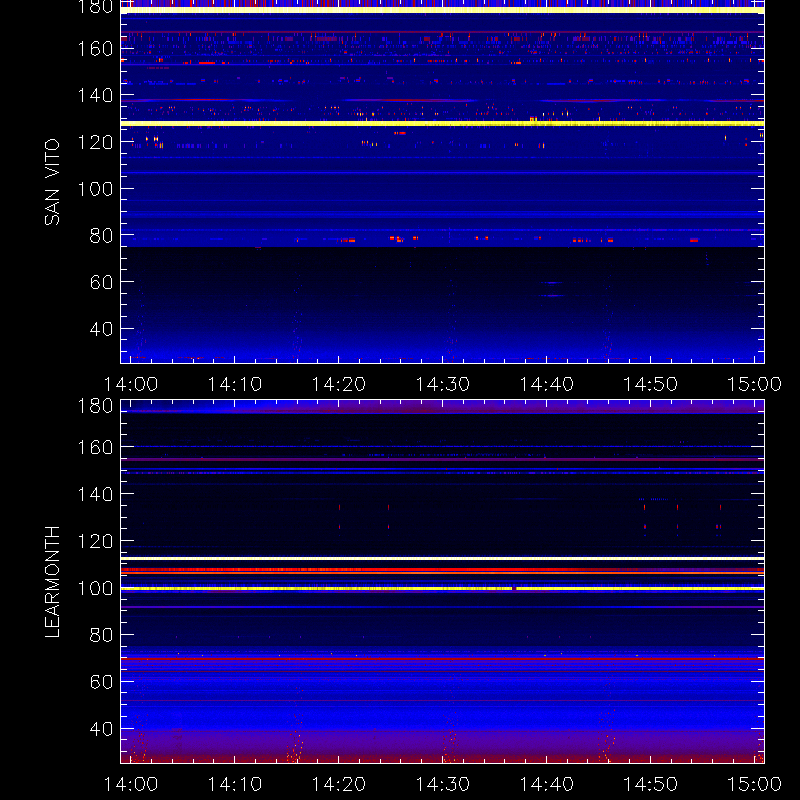Select the 14:20 tick label under San Vito plot
The image size is (800, 800).
(339, 384)
